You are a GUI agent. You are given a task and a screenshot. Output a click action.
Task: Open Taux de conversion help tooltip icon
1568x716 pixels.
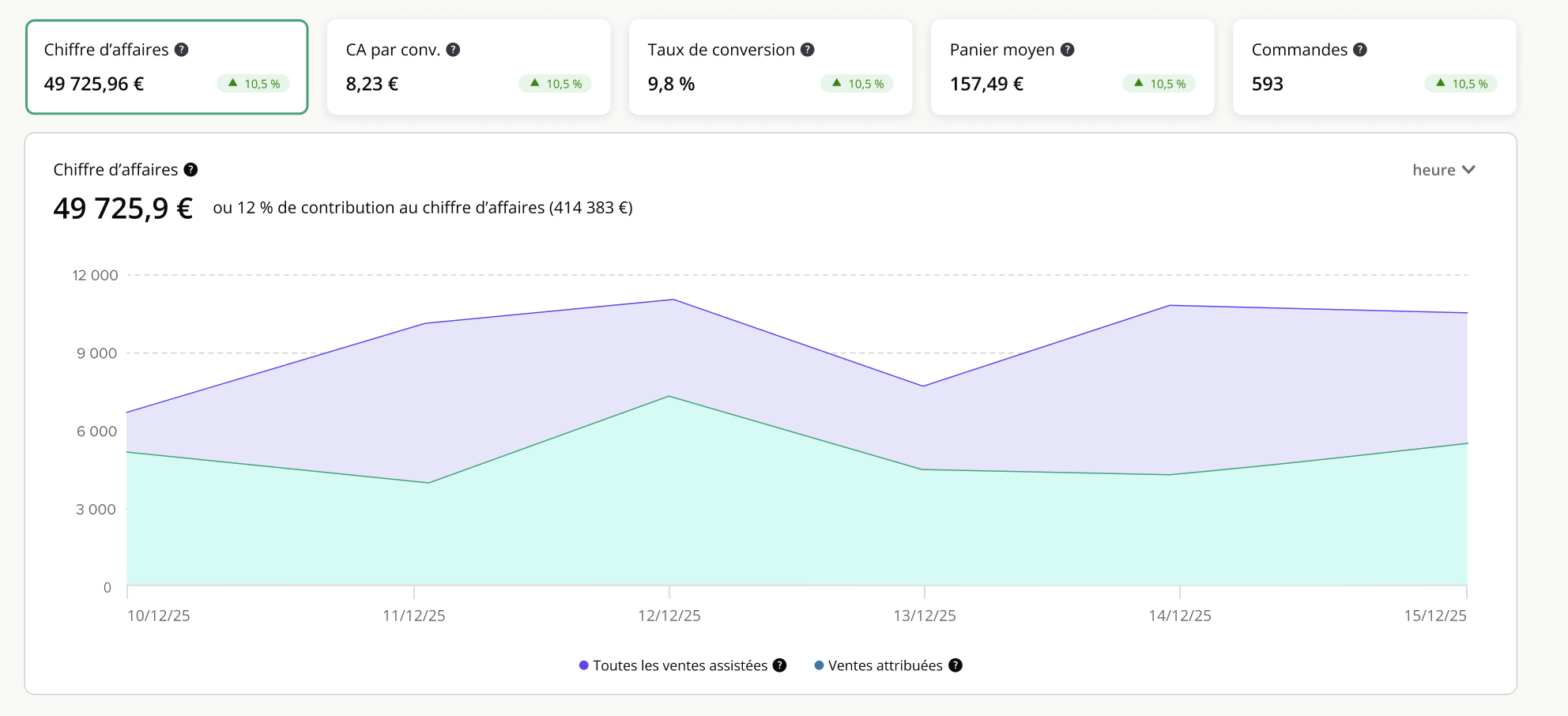click(807, 50)
